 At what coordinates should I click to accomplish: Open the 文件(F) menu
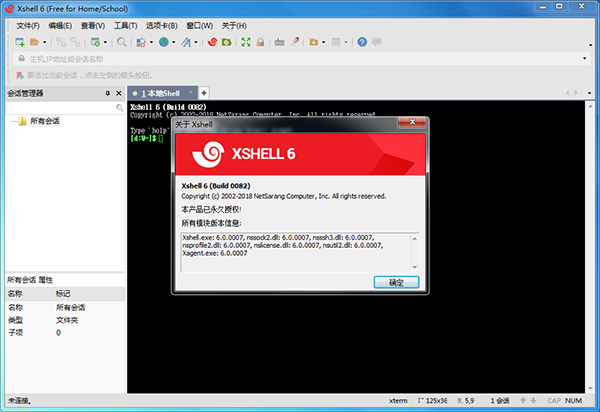pyautogui.click(x=28, y=26)
